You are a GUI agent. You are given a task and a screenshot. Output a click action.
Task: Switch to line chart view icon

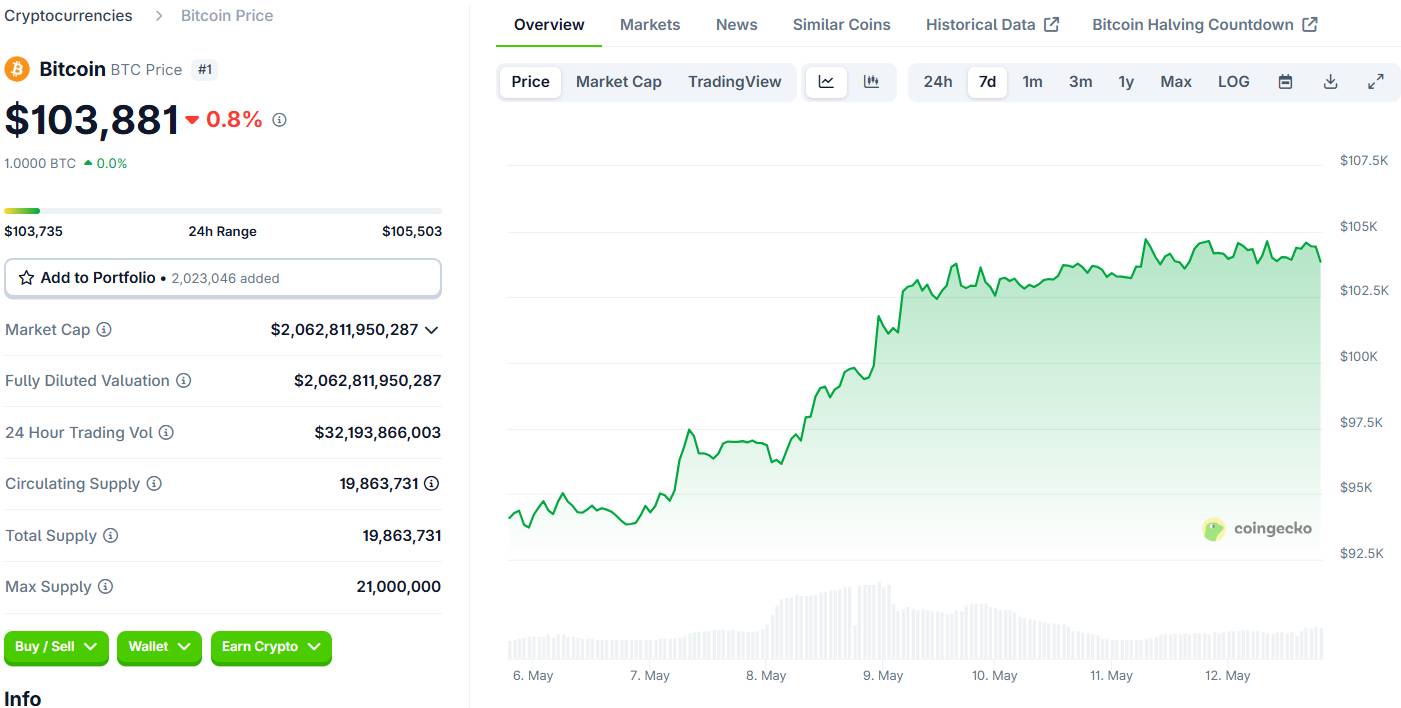[x=826, y=82]
